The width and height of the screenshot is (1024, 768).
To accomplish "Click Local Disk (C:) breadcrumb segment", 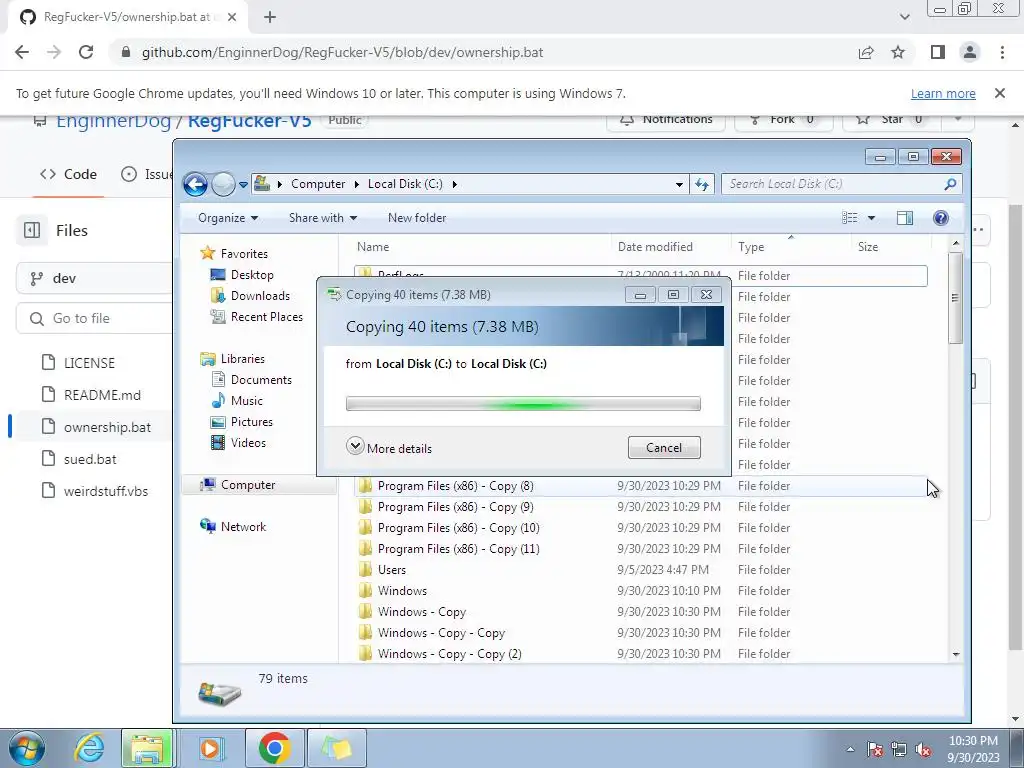I will [405, 184].
